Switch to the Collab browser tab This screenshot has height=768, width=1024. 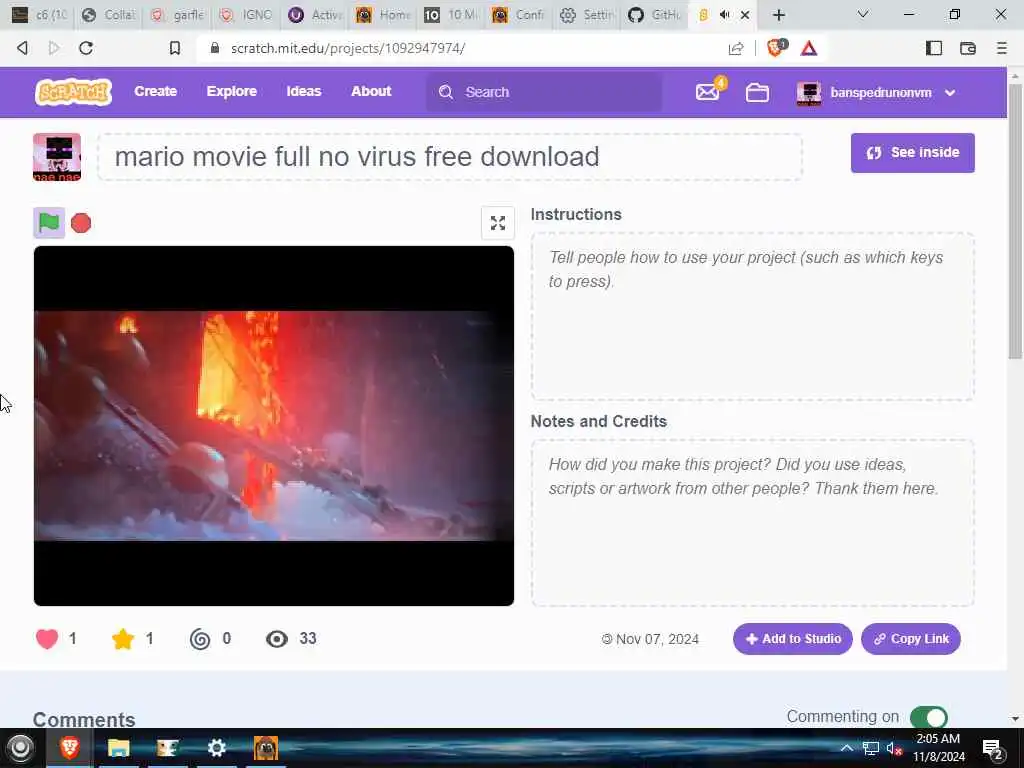click(109, 15)
